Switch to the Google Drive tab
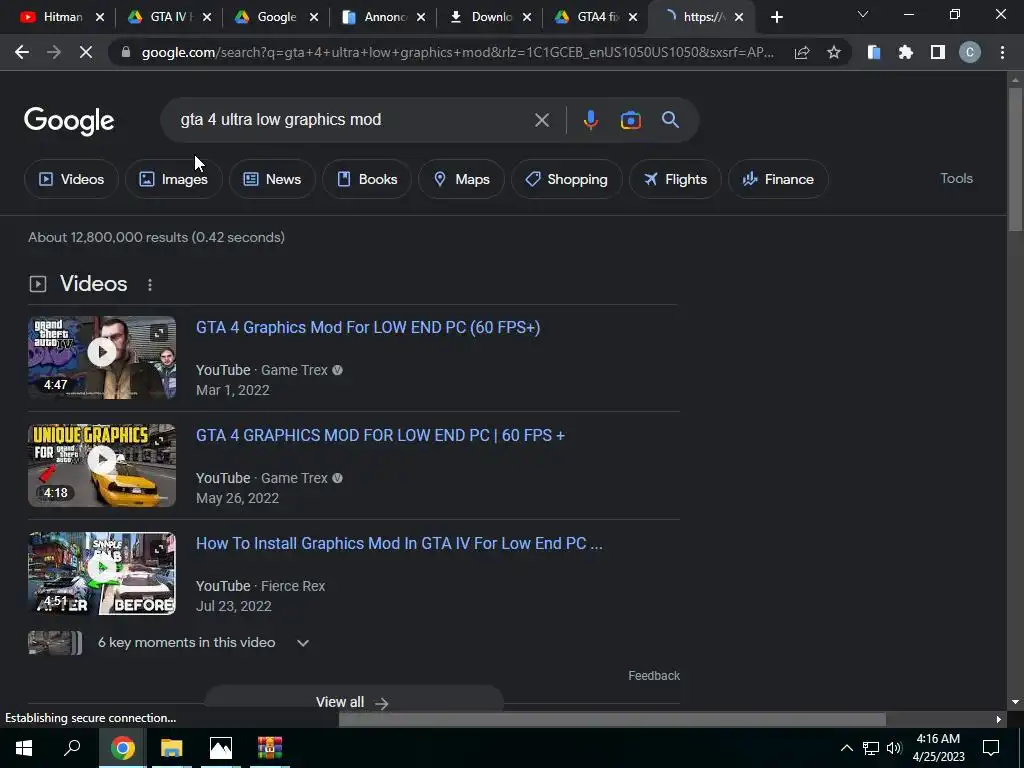The image size is (1024, 768). coord(277,18)
